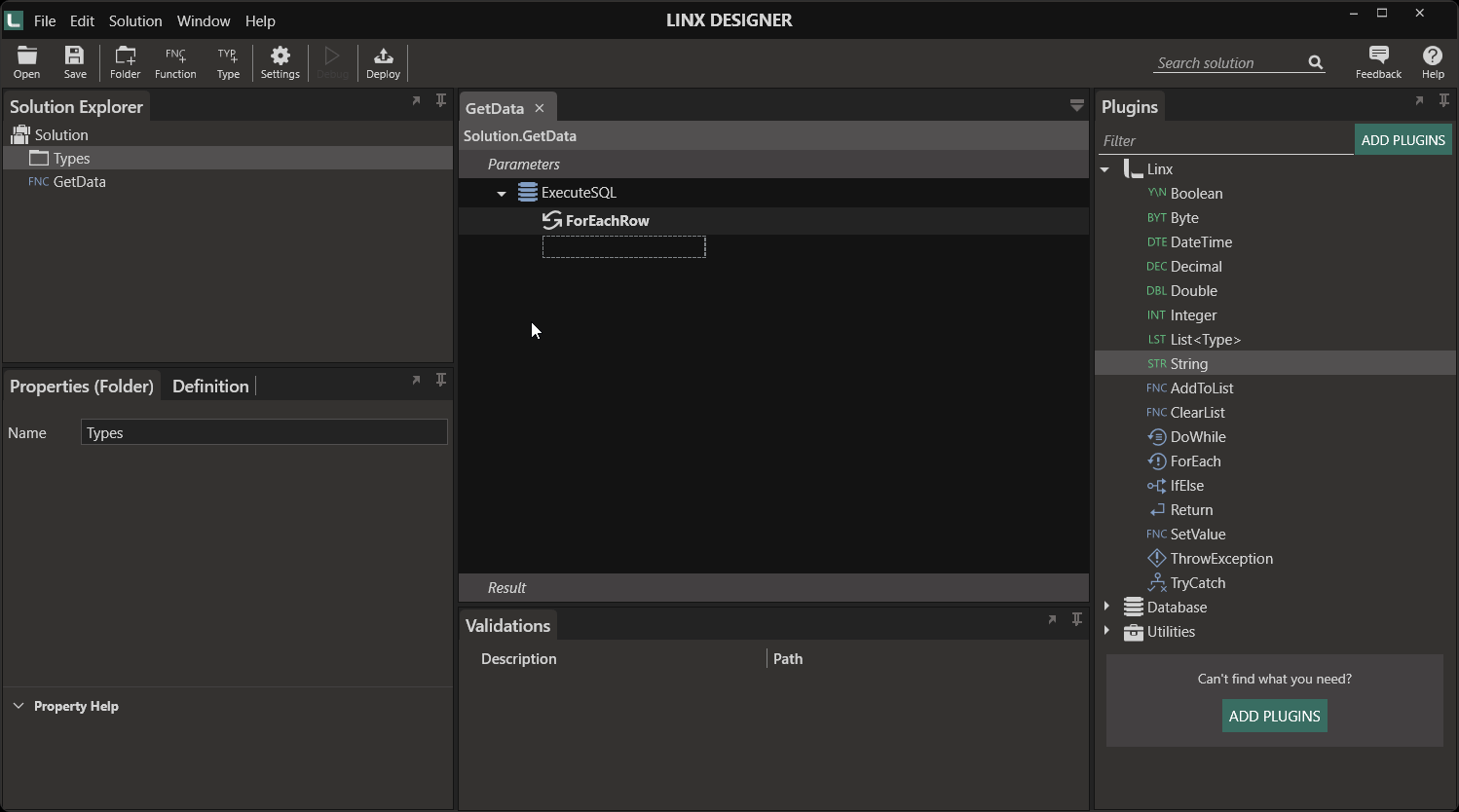
Task: Select the Return plugin icon
Action: [x=1157, y=509]
